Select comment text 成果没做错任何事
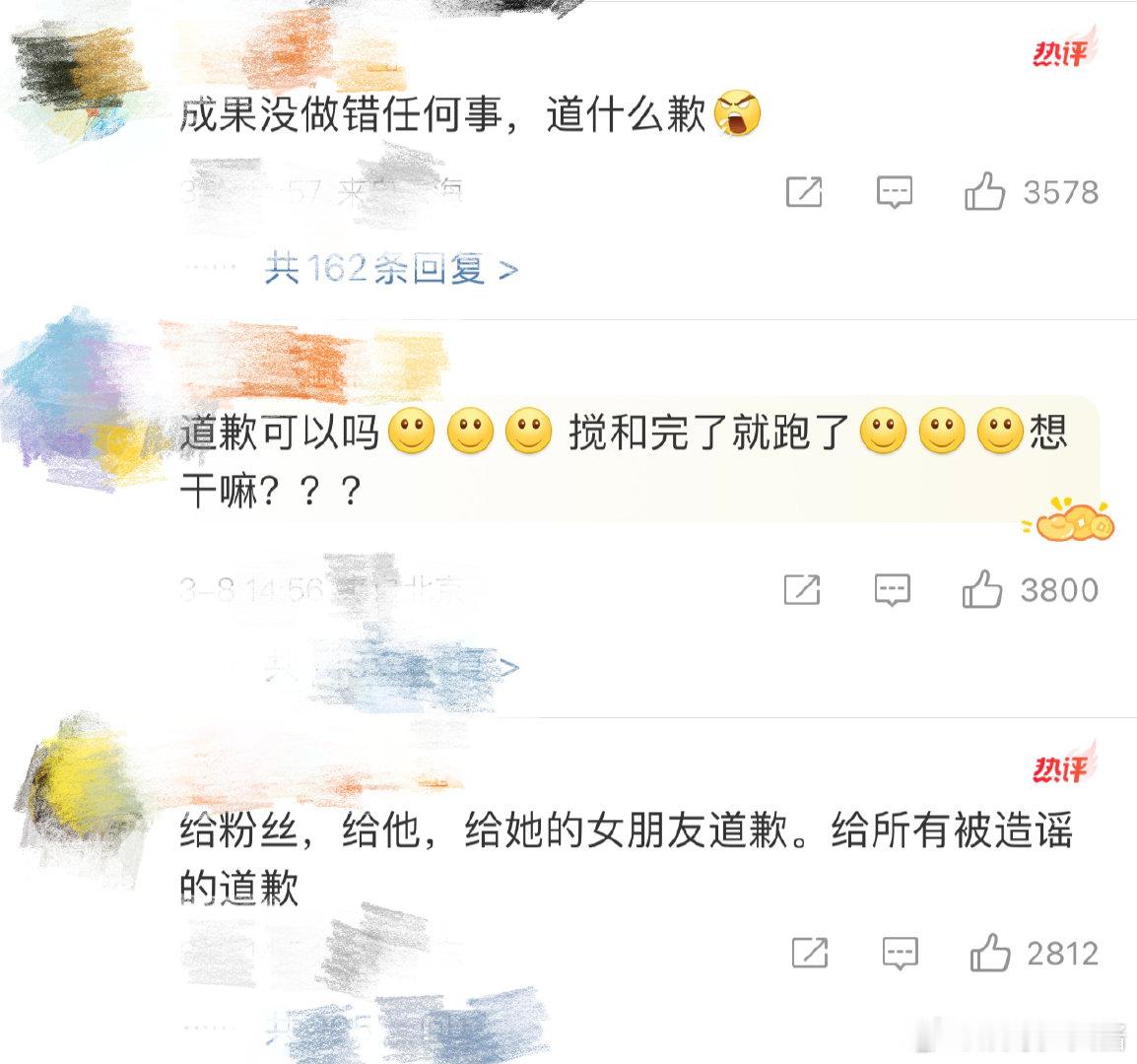1137x1064 pixels. tap(341, 114)
